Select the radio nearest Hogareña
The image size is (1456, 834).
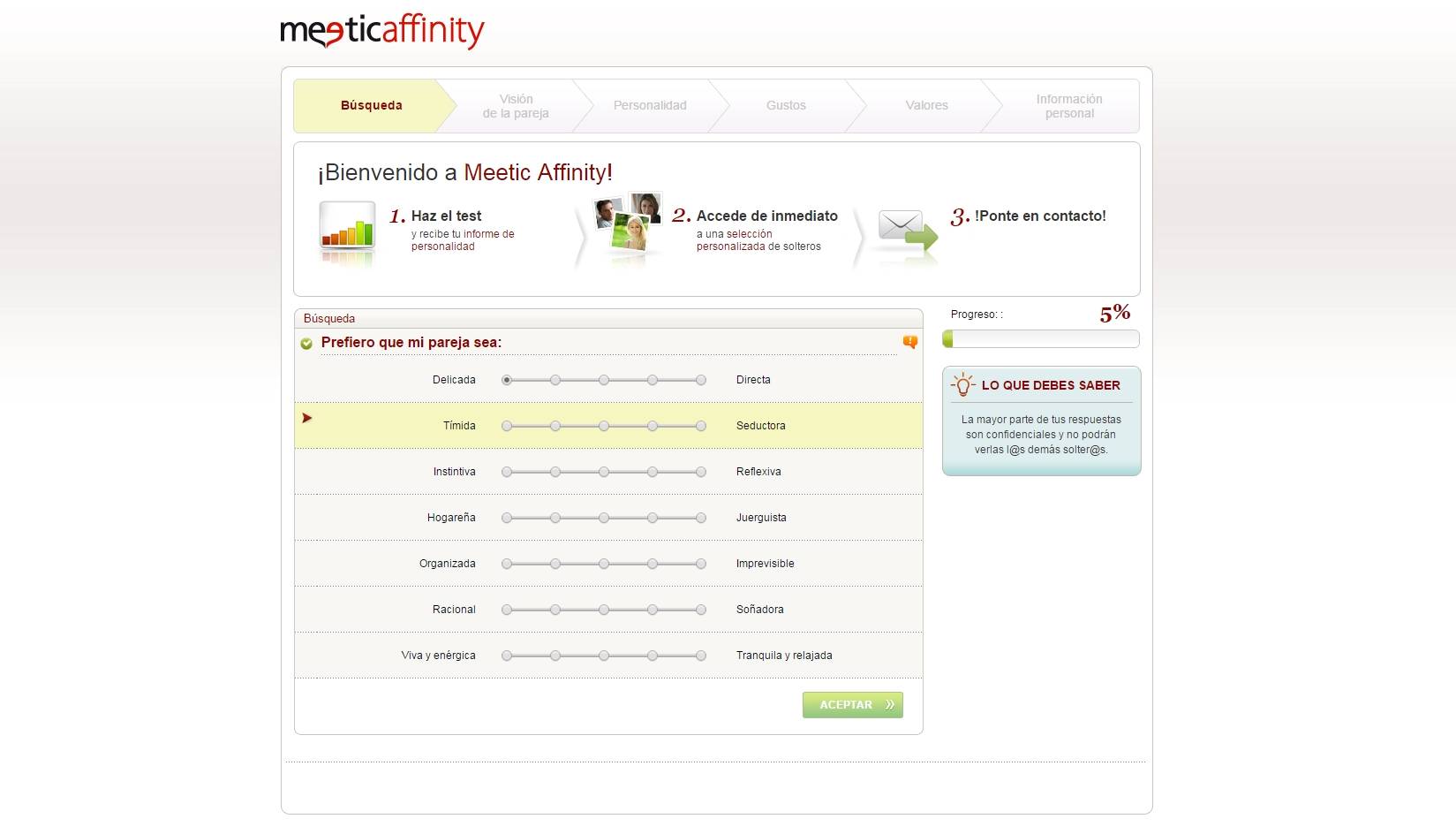pos(507,518)
